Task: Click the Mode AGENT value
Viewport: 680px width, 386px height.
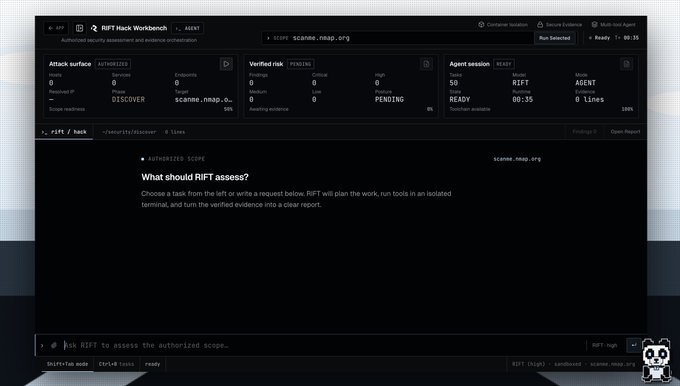Action: tap(585, 83)
